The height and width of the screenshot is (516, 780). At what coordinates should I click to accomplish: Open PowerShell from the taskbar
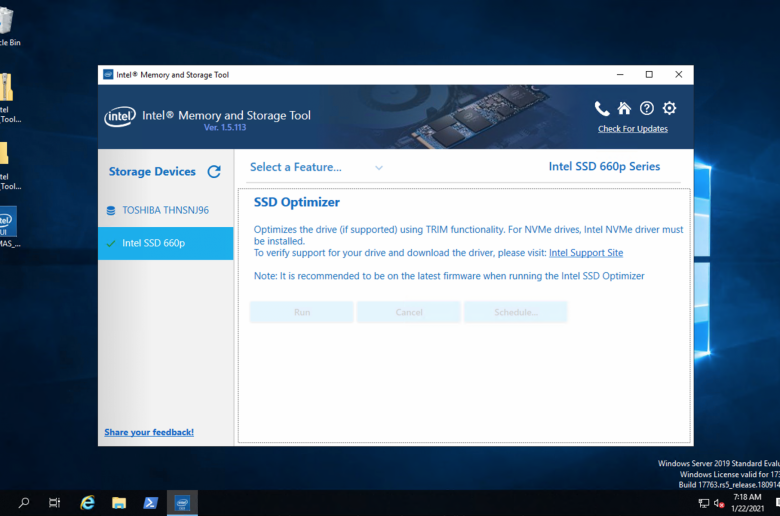click(150, 503)
